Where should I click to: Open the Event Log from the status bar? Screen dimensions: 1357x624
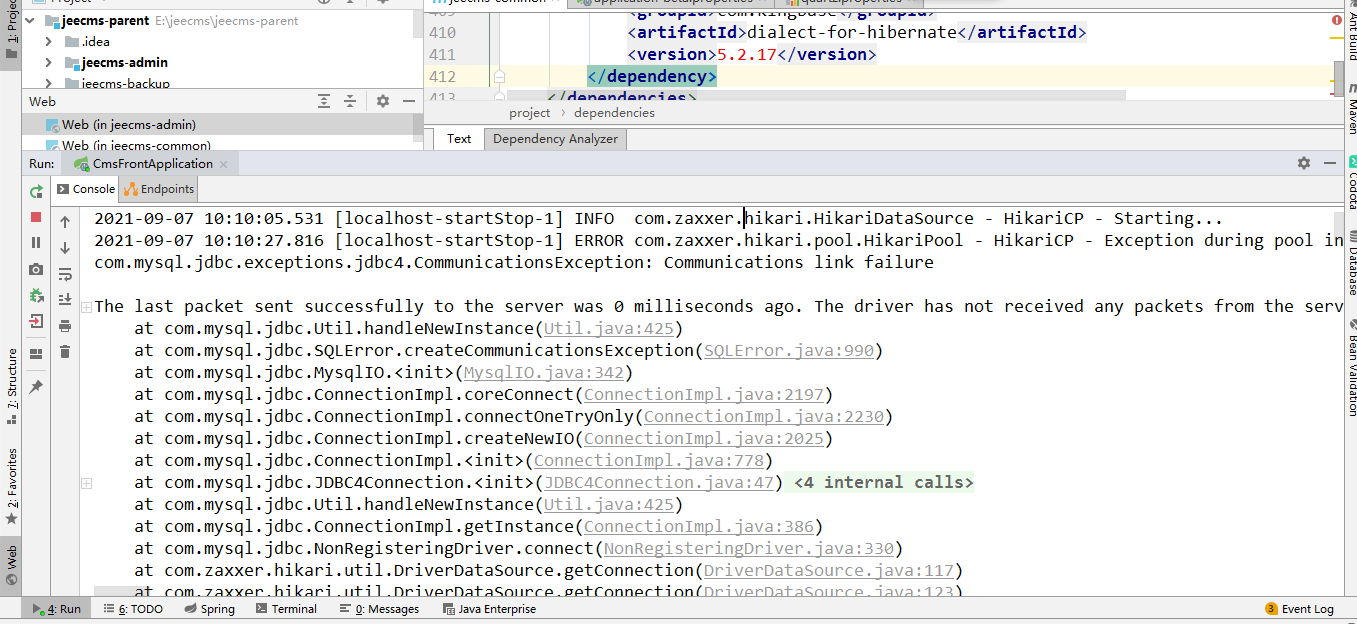point(1299,609)
